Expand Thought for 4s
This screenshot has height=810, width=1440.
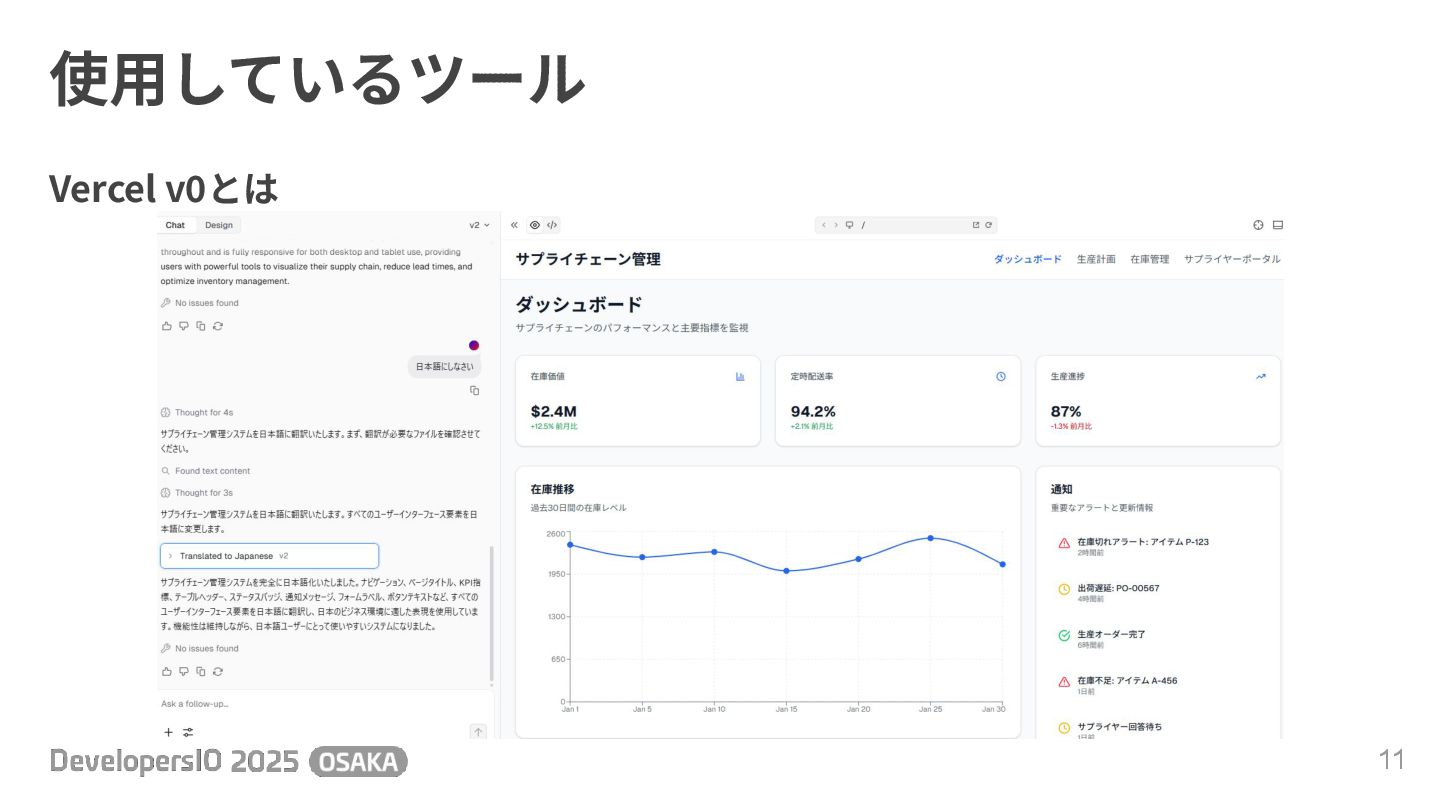pyautogui.click(x=197, y=412)
